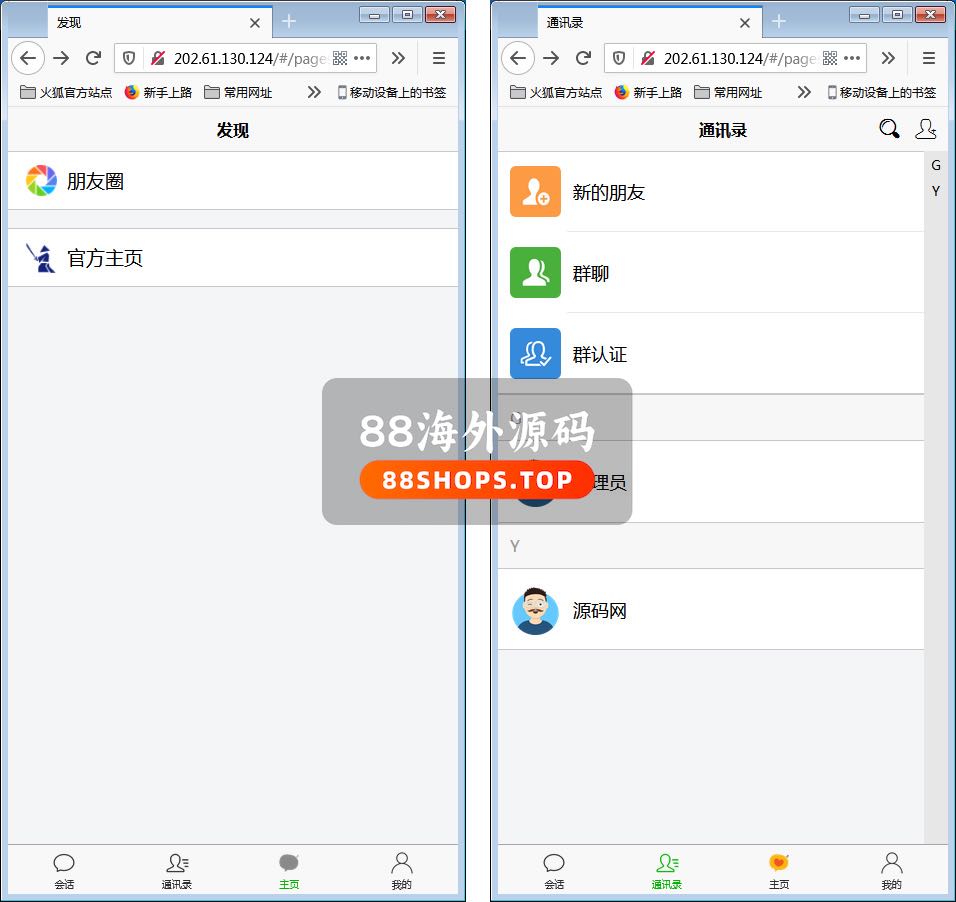Image resolution: width=956 pixels, height=902 pixels.
Task: Jump to letter G in the index sidebar
Action: (x=936, y=165)
